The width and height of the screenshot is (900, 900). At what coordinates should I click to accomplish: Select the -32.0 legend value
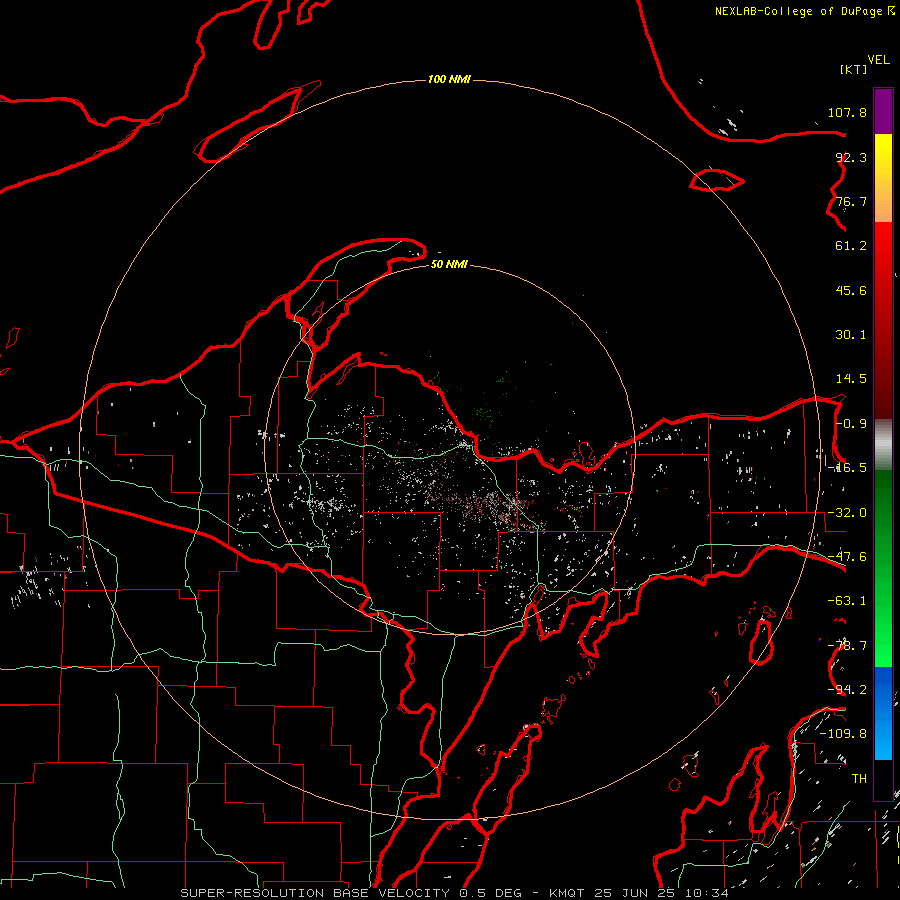point(847,513)
